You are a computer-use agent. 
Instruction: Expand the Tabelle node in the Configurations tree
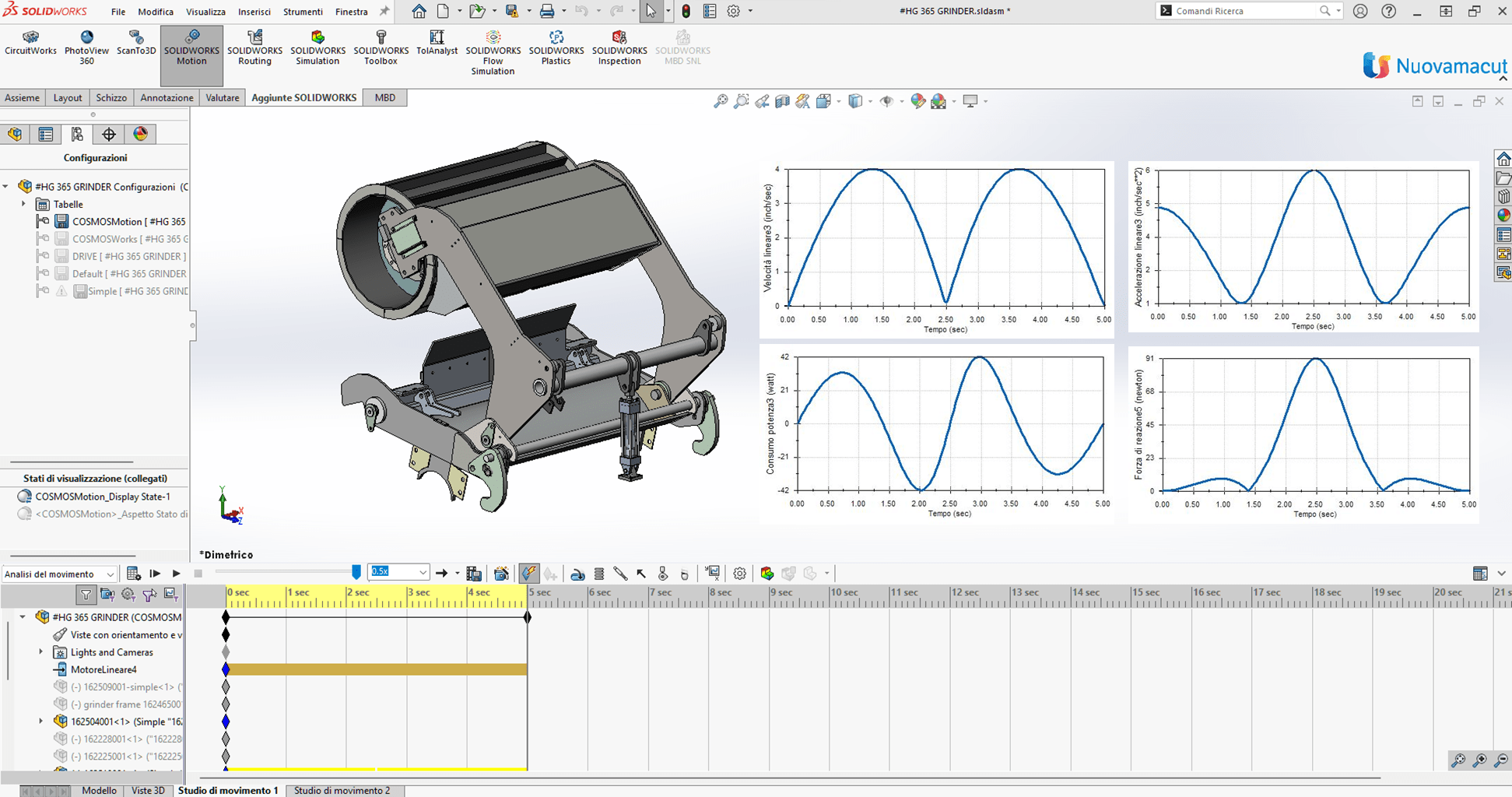(23, 204)
